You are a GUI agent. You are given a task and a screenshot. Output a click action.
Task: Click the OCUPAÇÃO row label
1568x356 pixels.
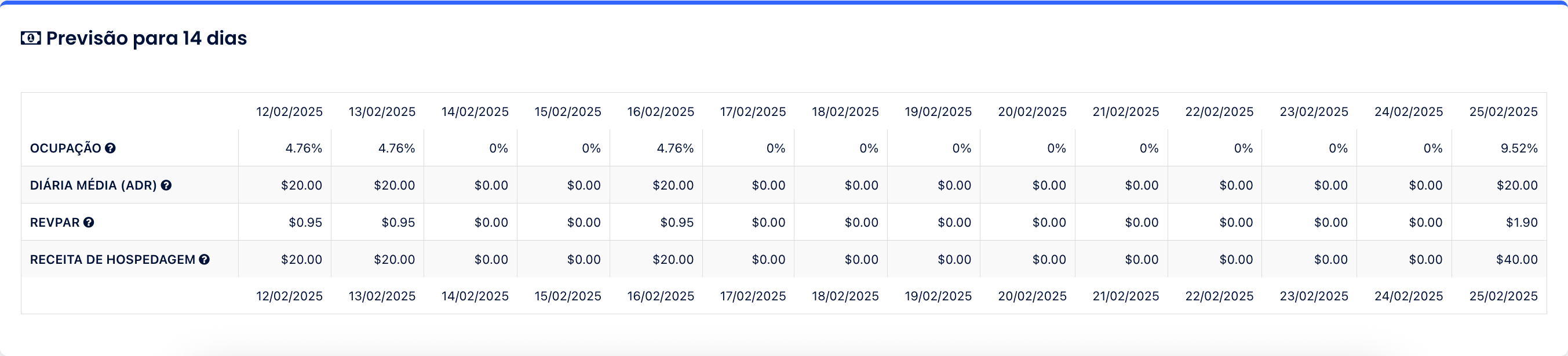tap(65, 148)
